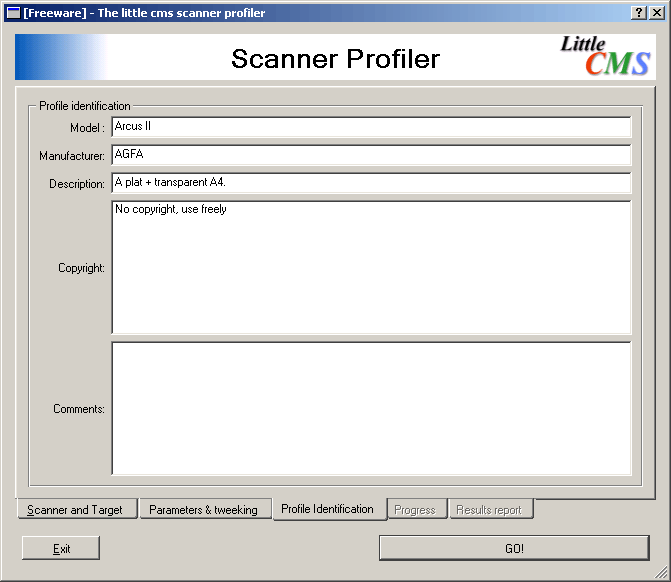Click the title bar help question-mark button
Screen dimensions: 671x582
point(638,13)
